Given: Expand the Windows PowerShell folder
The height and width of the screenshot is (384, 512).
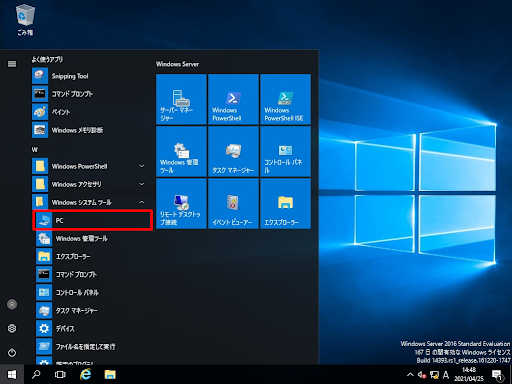Looking at the screenshot, I should 90,166.
